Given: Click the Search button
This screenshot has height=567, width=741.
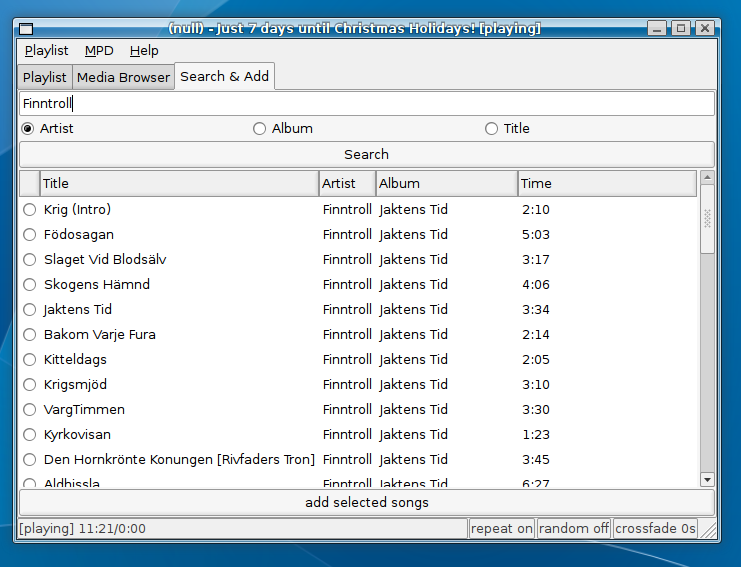Looking at the screenshot, I should point(367,155).
